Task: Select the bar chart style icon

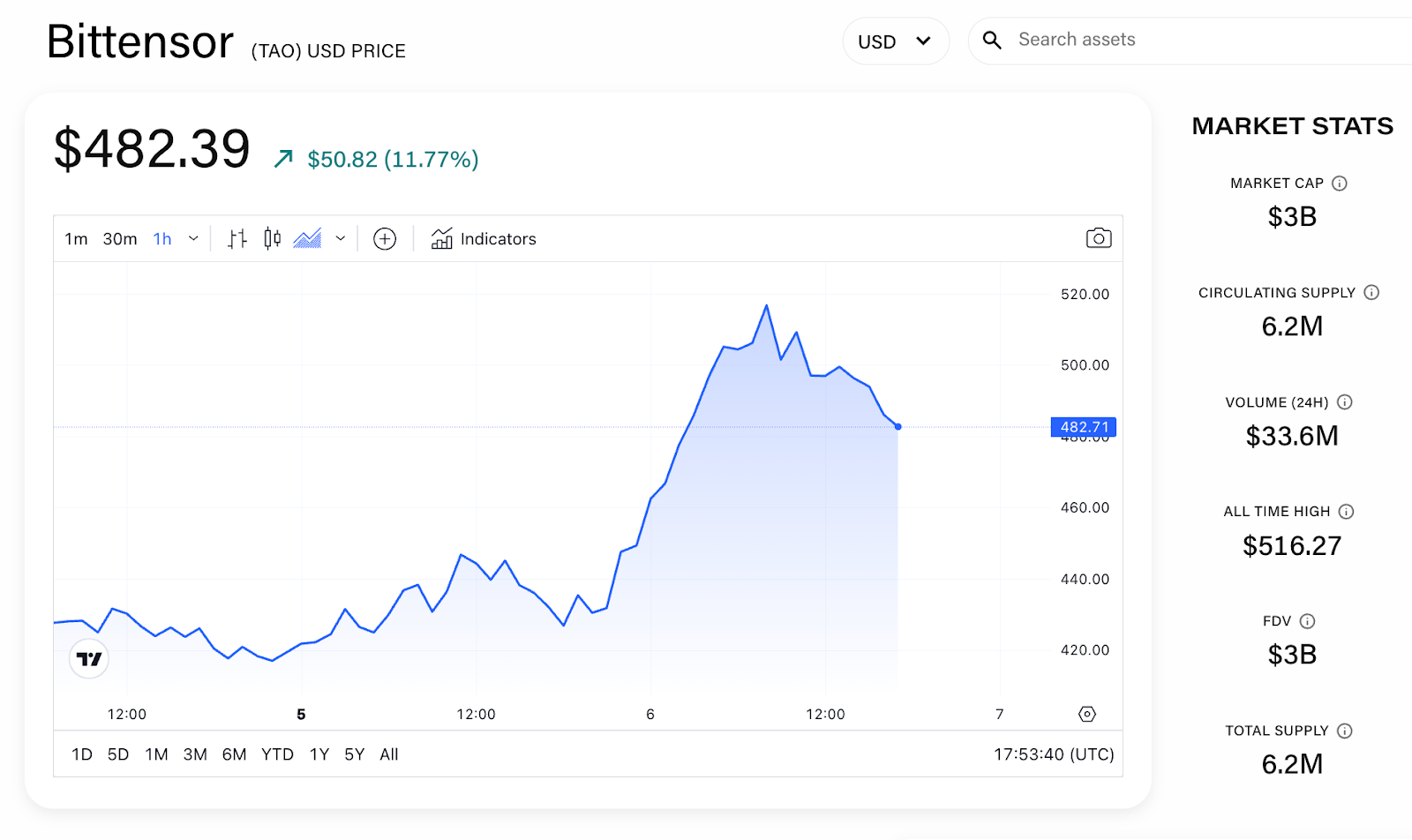Action: click(237, 239)
